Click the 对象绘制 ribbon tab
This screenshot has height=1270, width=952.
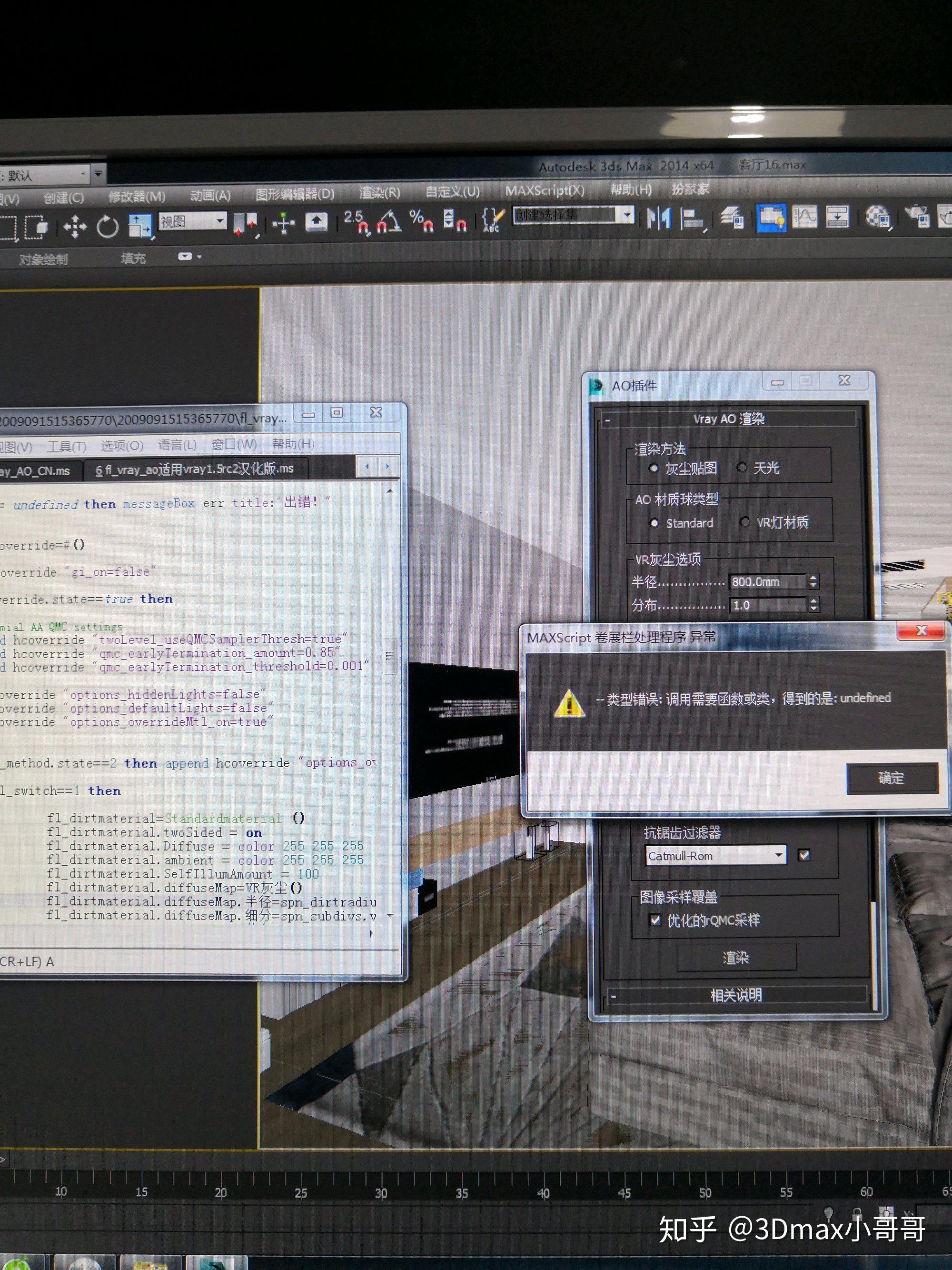point(44,260)
